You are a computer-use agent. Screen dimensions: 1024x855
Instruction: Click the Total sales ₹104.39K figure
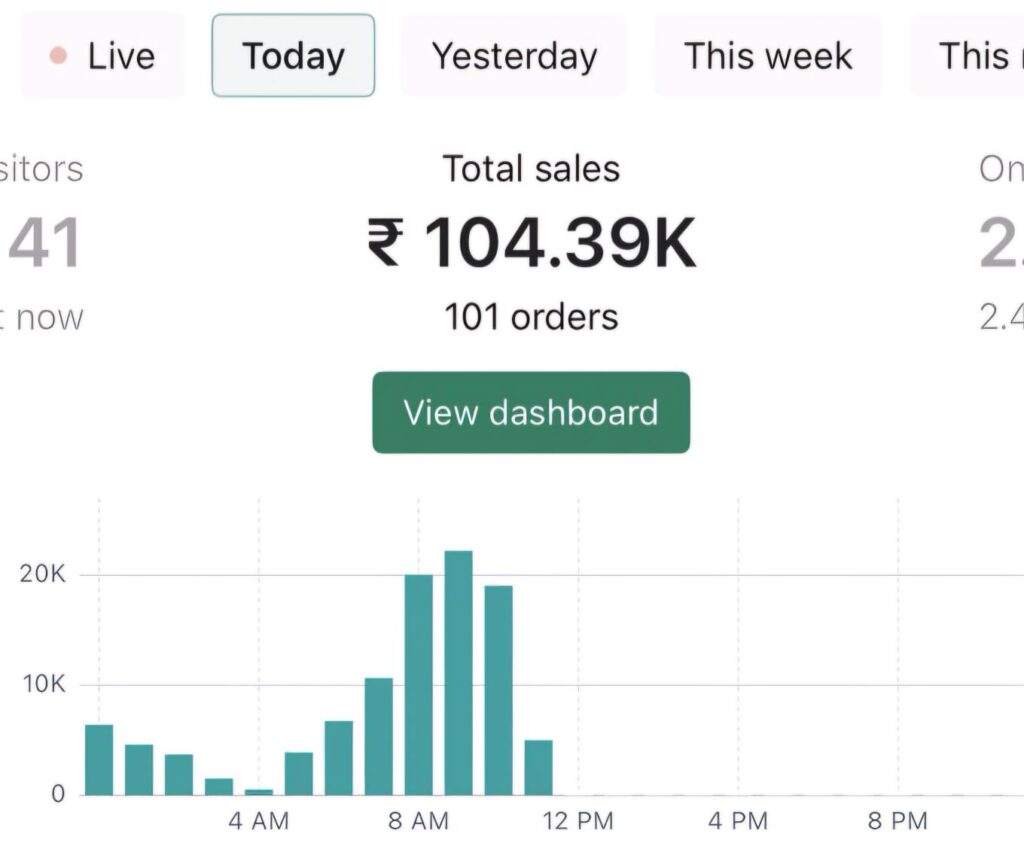pyautogui.click(x=531, y=243)
